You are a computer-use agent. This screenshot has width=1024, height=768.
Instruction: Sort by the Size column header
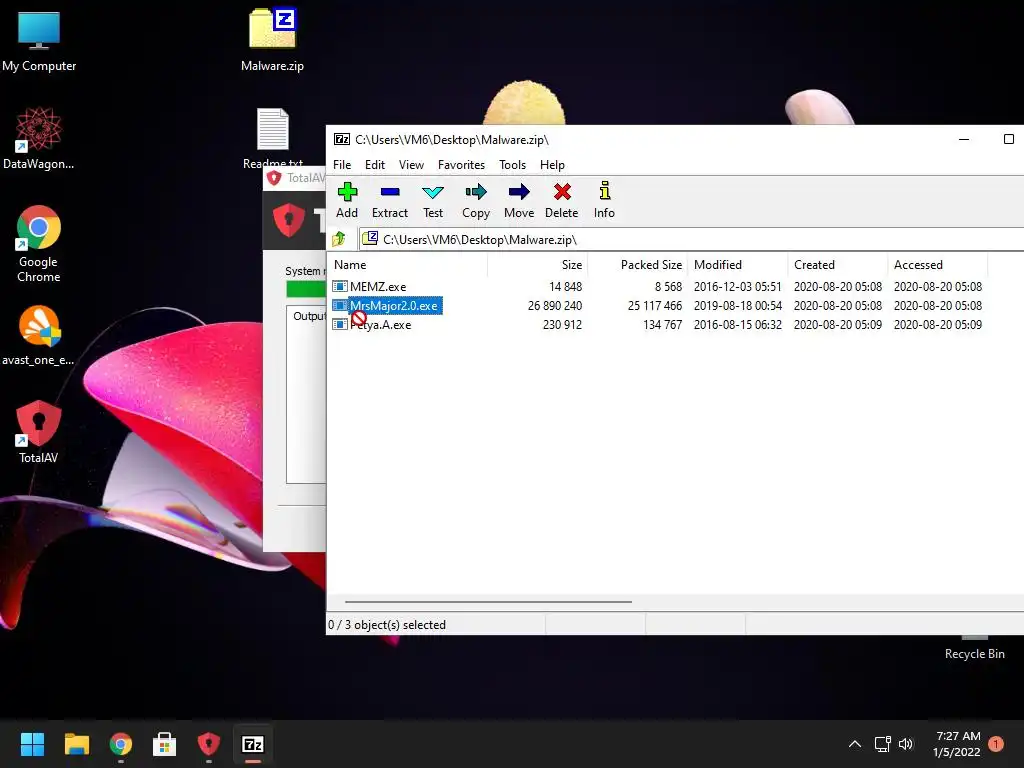[x=538, y=264]
